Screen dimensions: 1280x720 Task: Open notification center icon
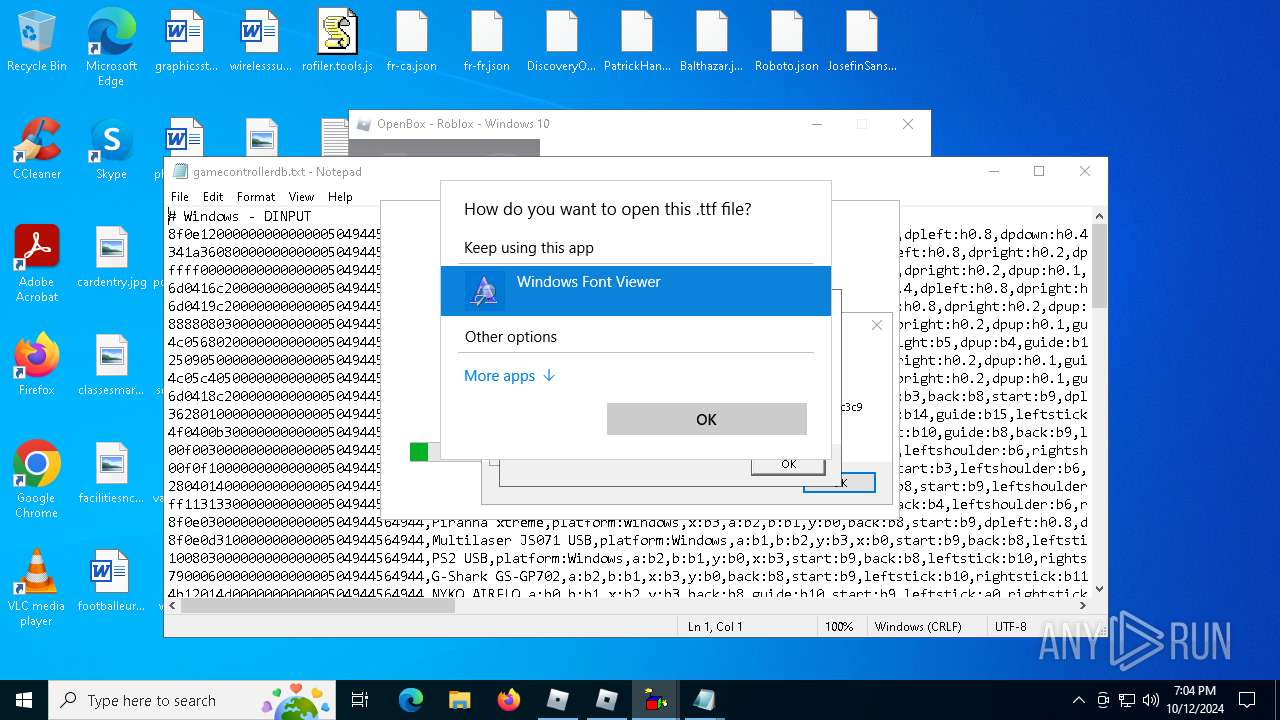[x=1247, y=700]
